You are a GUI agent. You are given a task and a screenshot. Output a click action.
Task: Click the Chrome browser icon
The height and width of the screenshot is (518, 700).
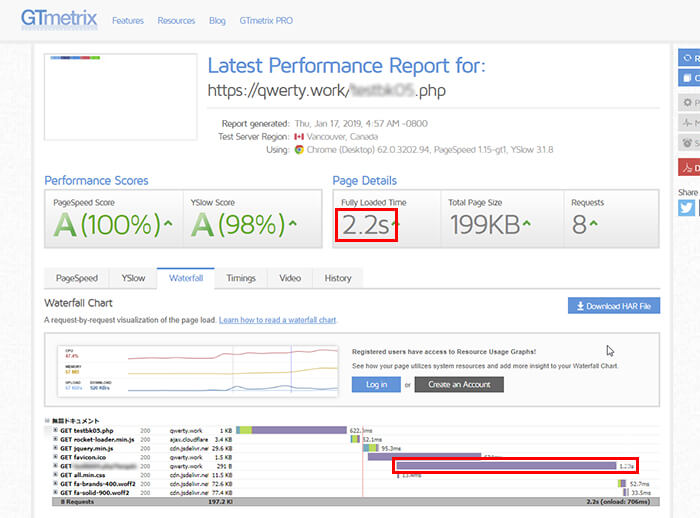[x=299, y=150]
